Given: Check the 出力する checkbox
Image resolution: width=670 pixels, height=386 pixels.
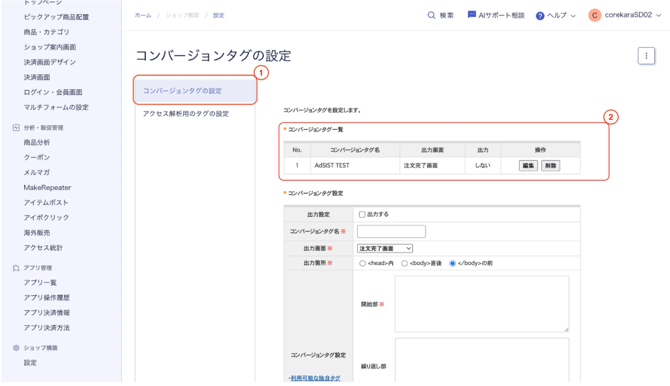Looking at the screenshot, I should 362,215.
